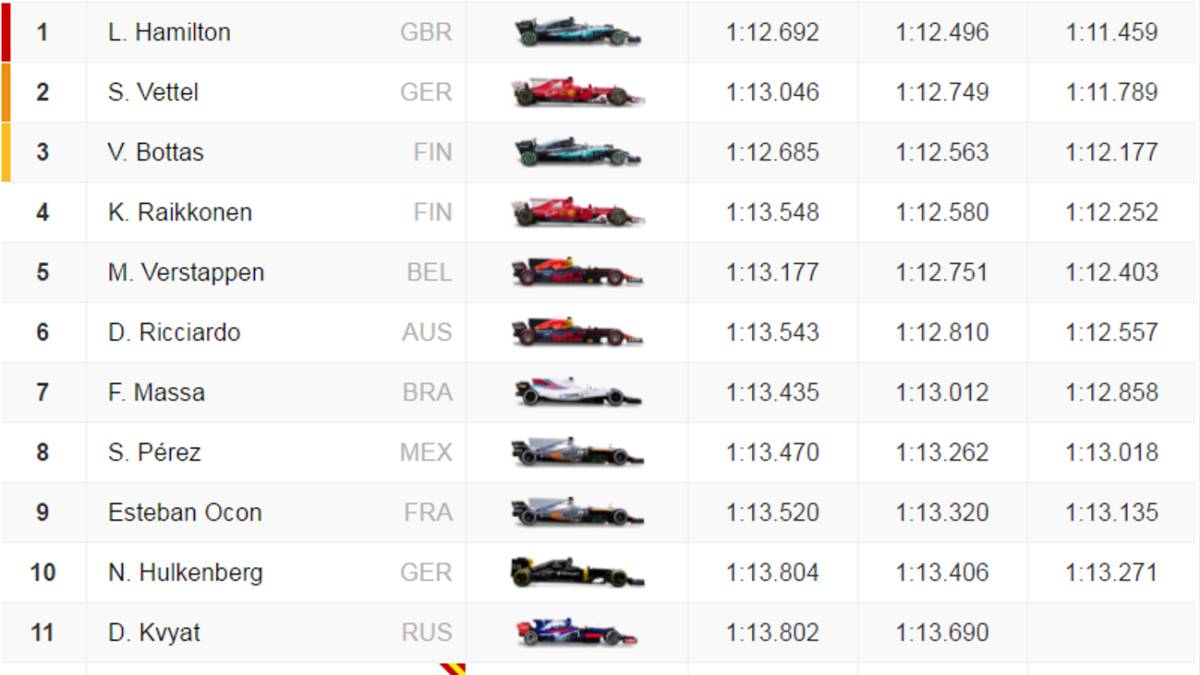
Task: Click Hulkenberg's black Renault car icon
Action: coord(577,572)
